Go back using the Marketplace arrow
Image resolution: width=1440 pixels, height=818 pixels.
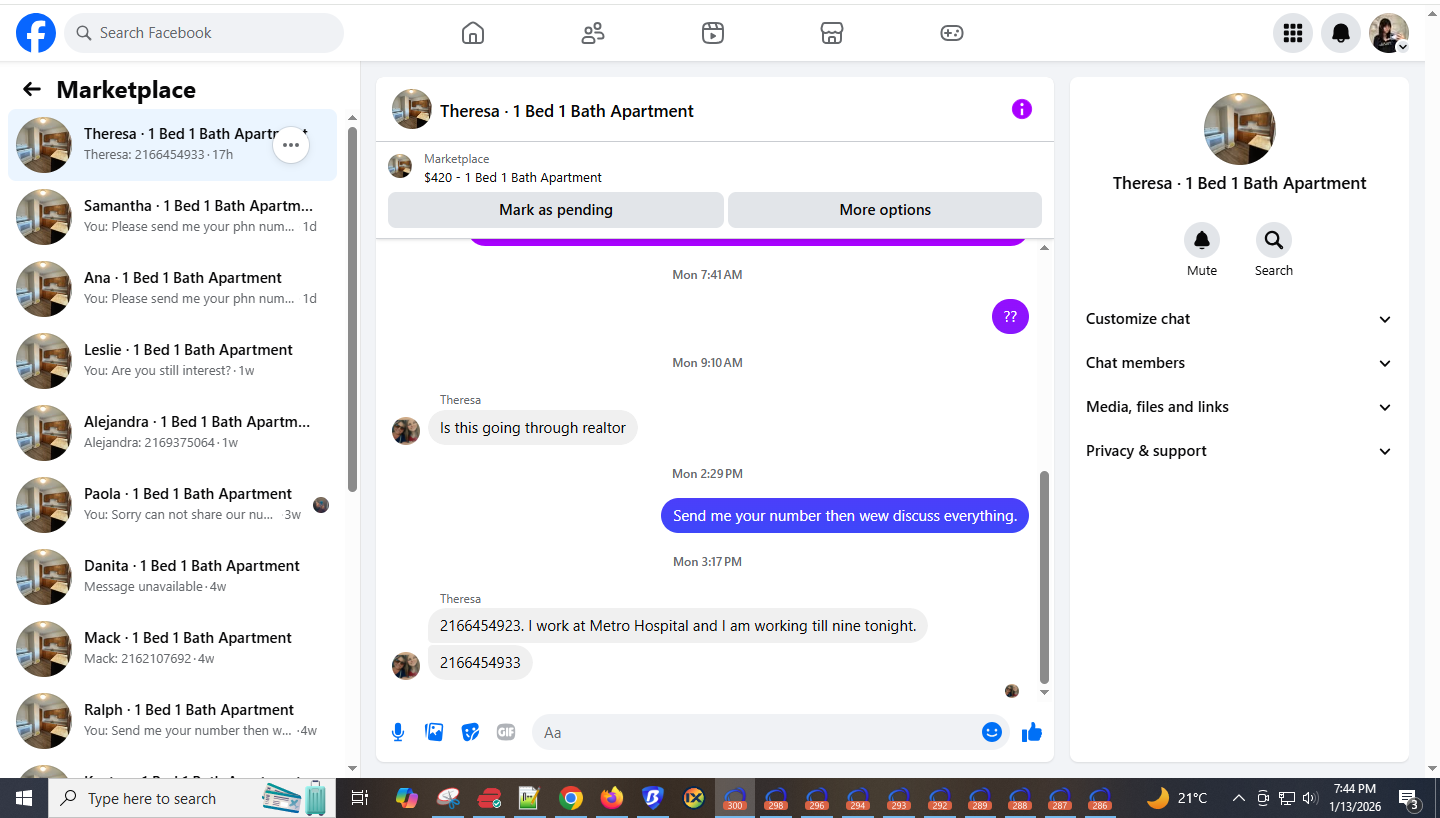click(32, 89)
